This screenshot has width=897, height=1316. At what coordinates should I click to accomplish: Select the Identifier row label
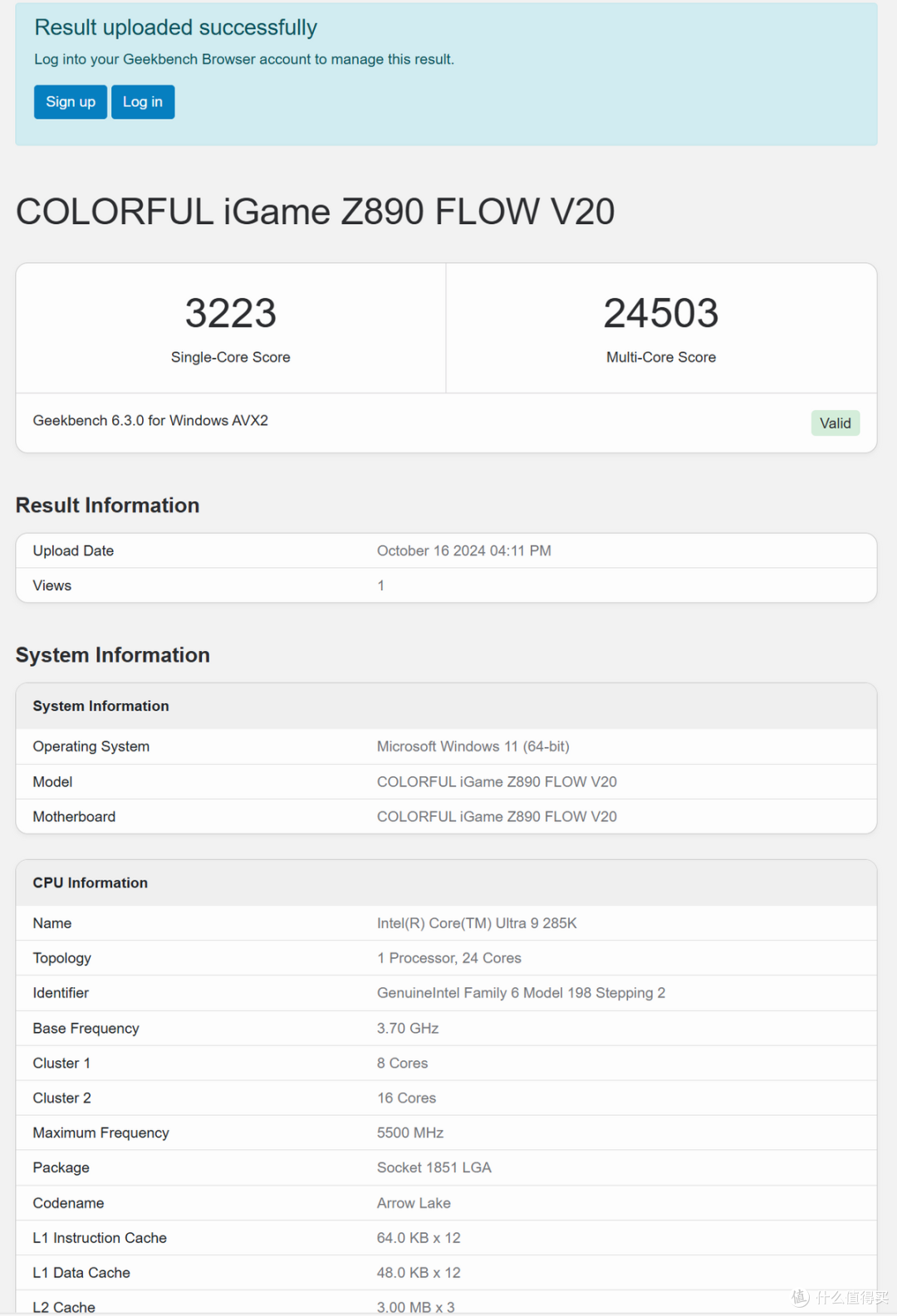coord(61,993)
